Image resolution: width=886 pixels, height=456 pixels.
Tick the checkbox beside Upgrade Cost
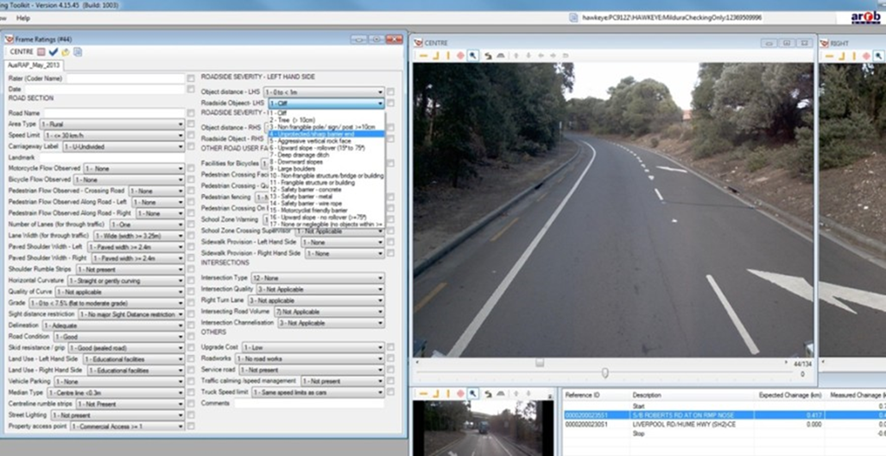(390, 347)
